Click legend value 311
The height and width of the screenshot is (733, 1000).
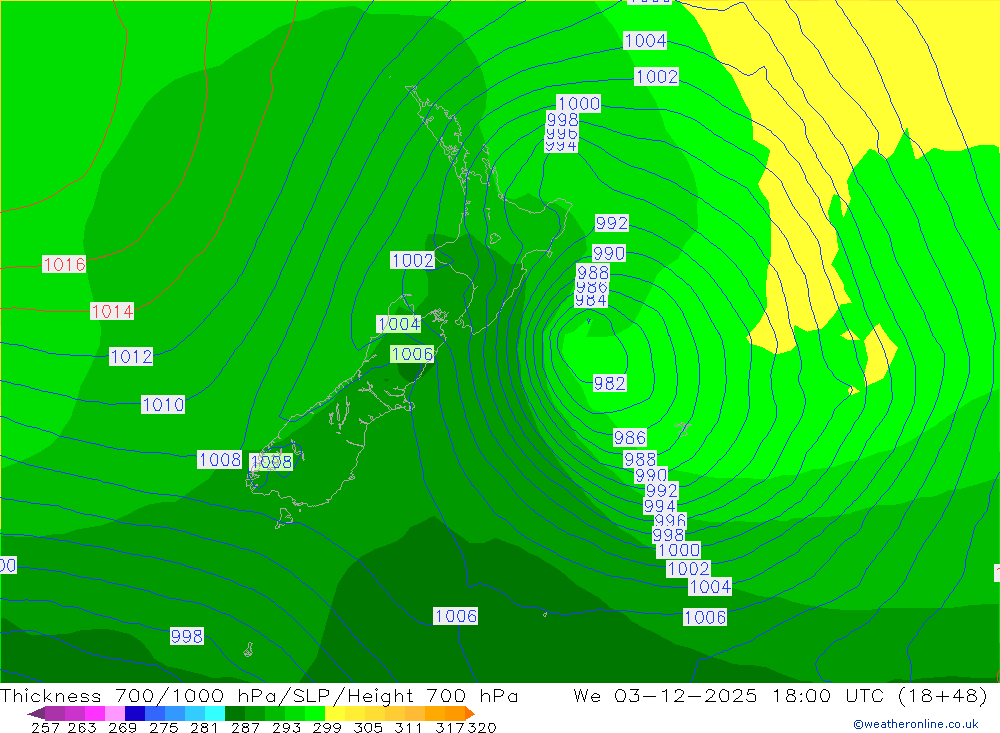point(408,727)
